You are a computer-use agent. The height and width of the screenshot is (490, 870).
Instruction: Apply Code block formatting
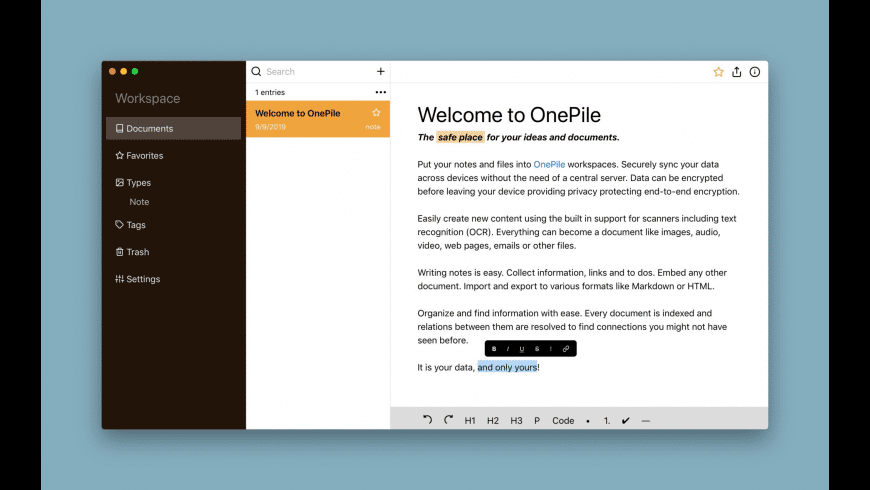click(x=563, y=421)
